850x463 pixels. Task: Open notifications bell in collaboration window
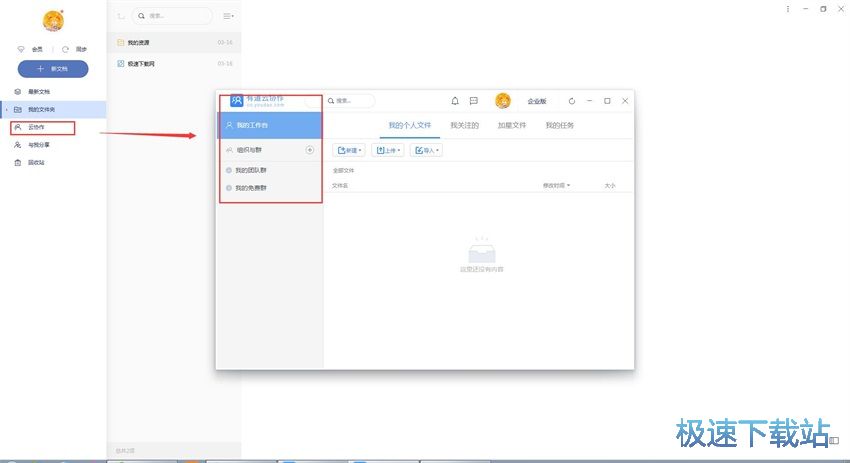point(455,101)
